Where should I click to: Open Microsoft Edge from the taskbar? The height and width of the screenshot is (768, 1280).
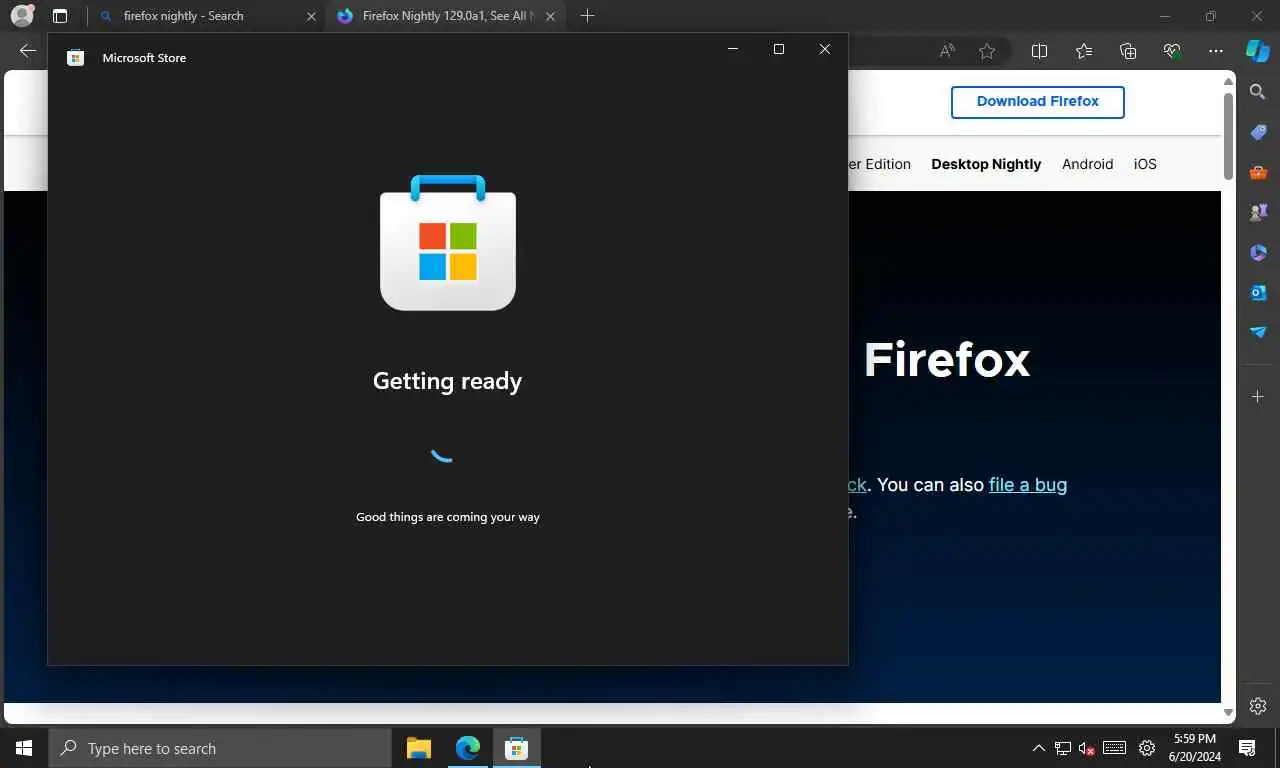click(x=468, y=748)
